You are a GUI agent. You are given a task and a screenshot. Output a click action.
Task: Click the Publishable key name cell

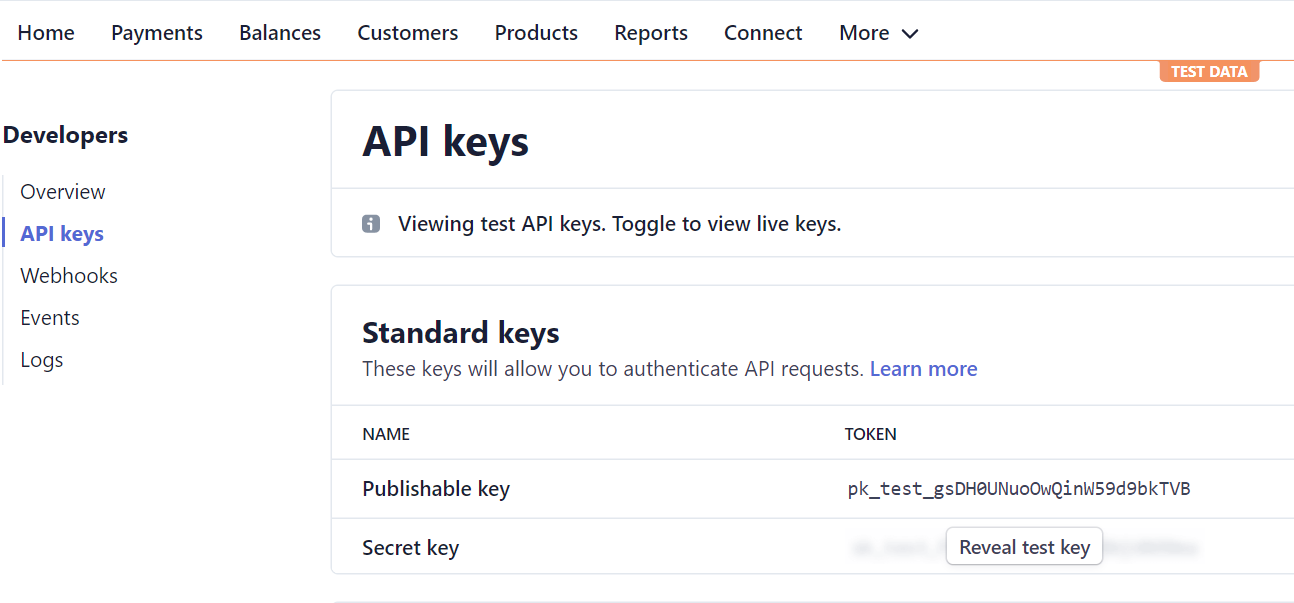[436, 489]
